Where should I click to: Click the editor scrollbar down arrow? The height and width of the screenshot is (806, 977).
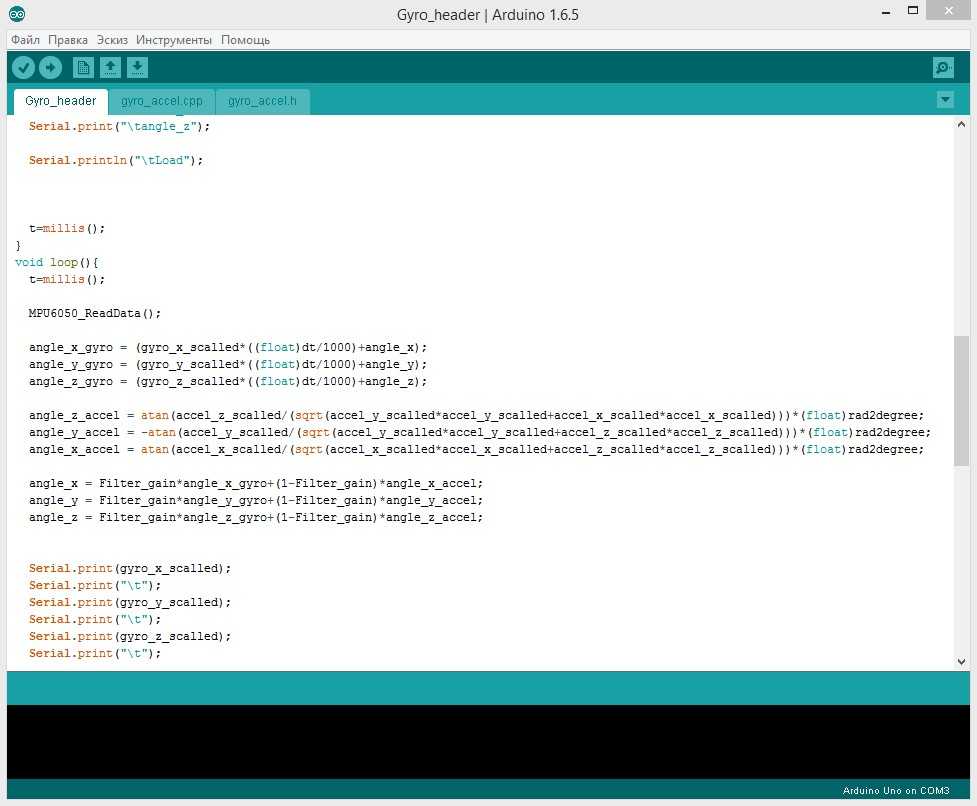pyautogui.click(x=961, y=661)
